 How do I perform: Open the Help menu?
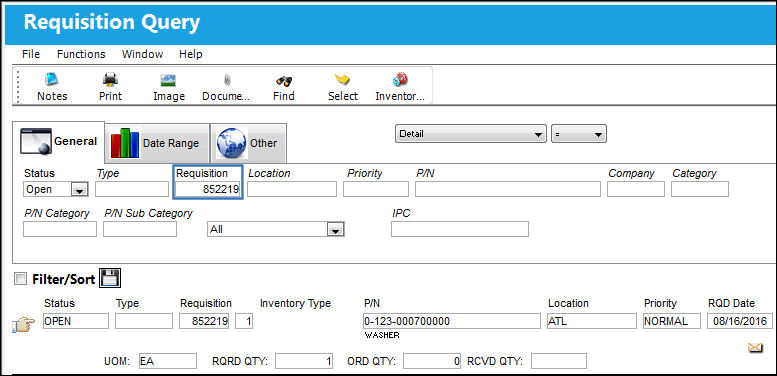pos(191,54)
